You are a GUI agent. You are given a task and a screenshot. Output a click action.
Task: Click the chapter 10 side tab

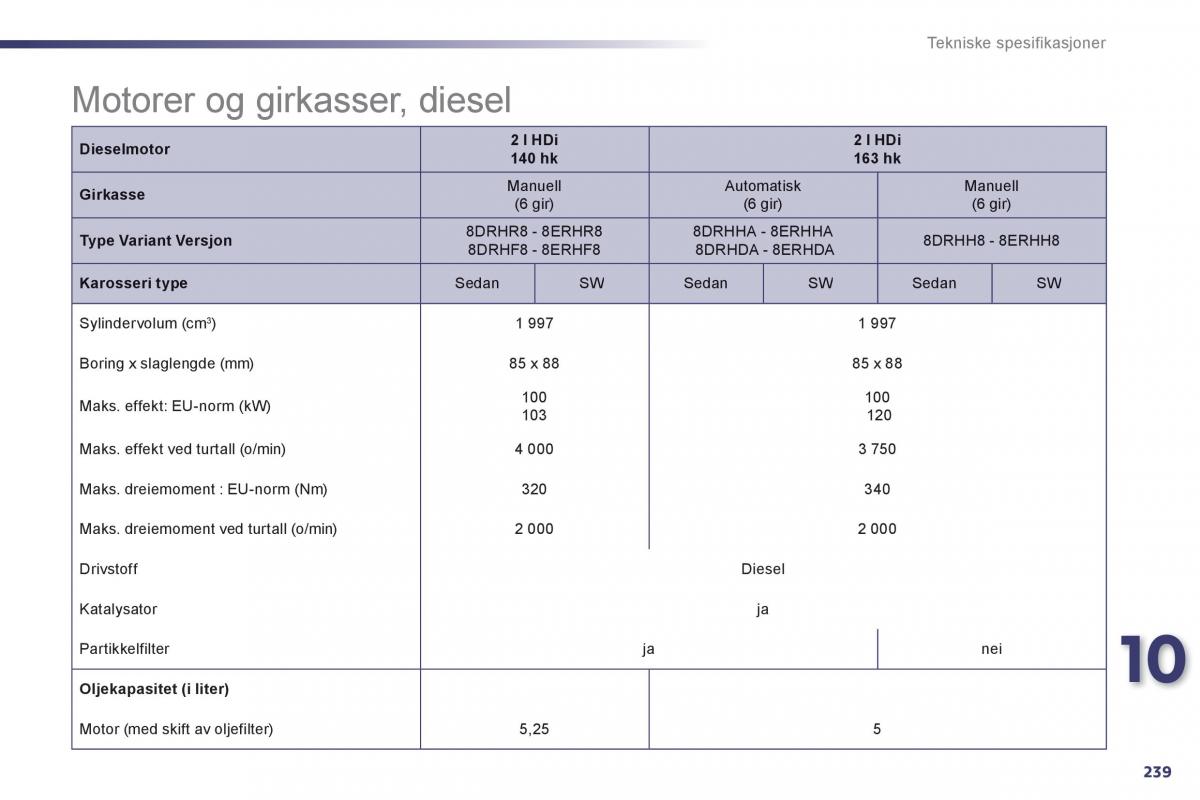[x=1153, y=661]
